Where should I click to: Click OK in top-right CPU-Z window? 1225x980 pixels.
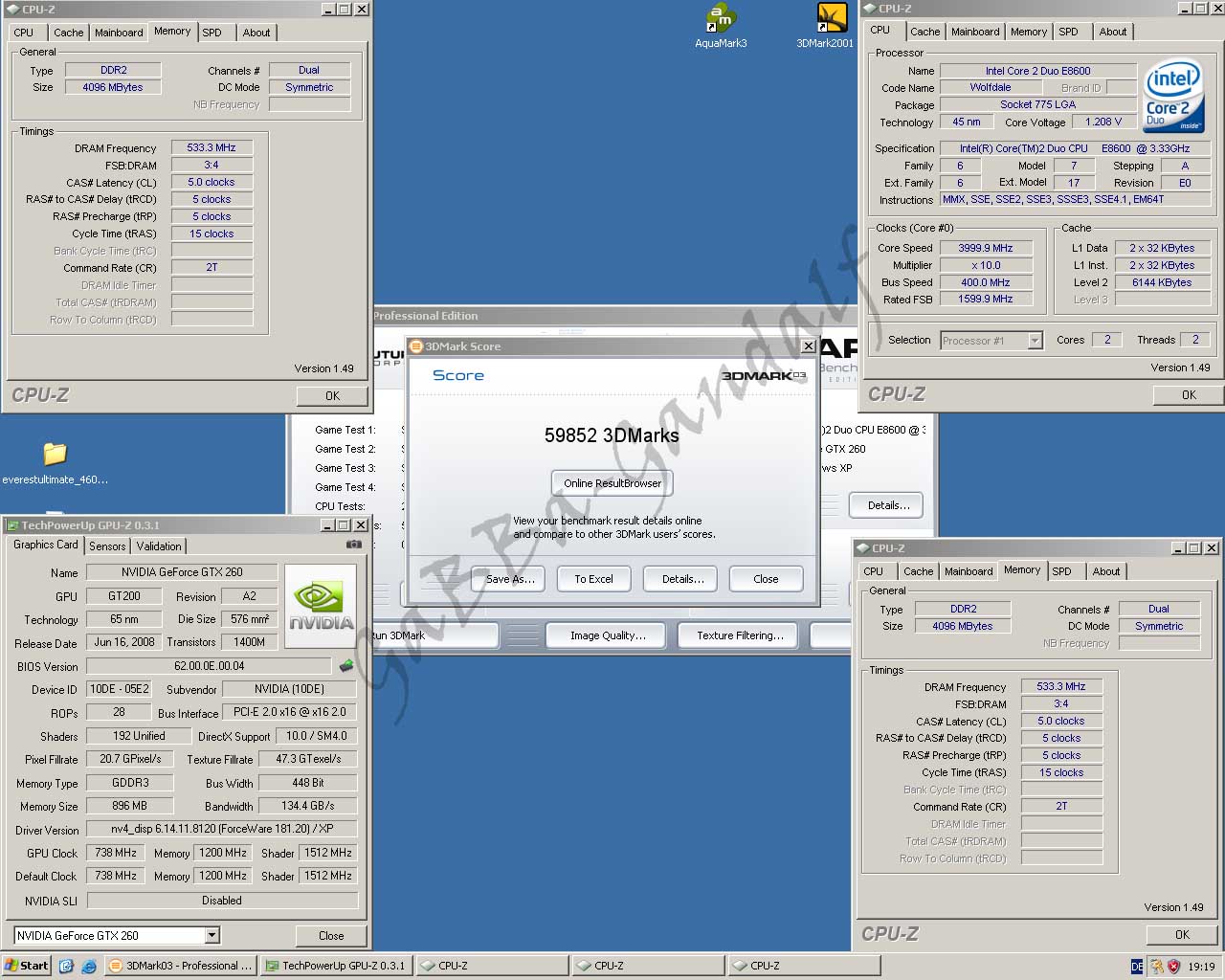pos(1189,394)
